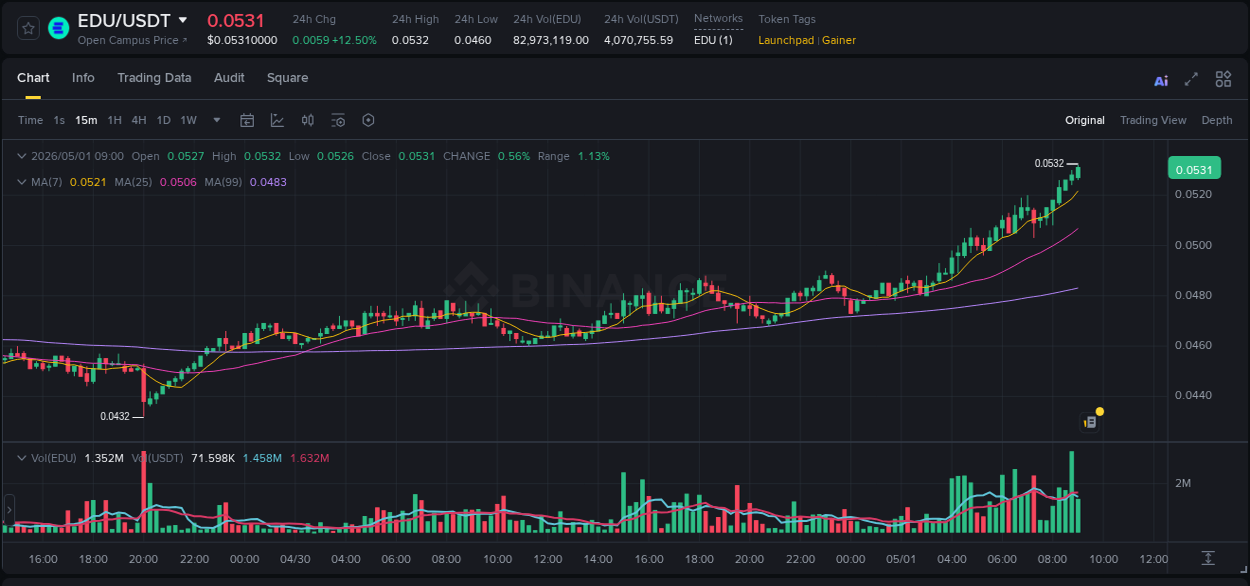1250x586 pixels.
Task: Click the last price 0.0531 in header
Action: (236, 20)
